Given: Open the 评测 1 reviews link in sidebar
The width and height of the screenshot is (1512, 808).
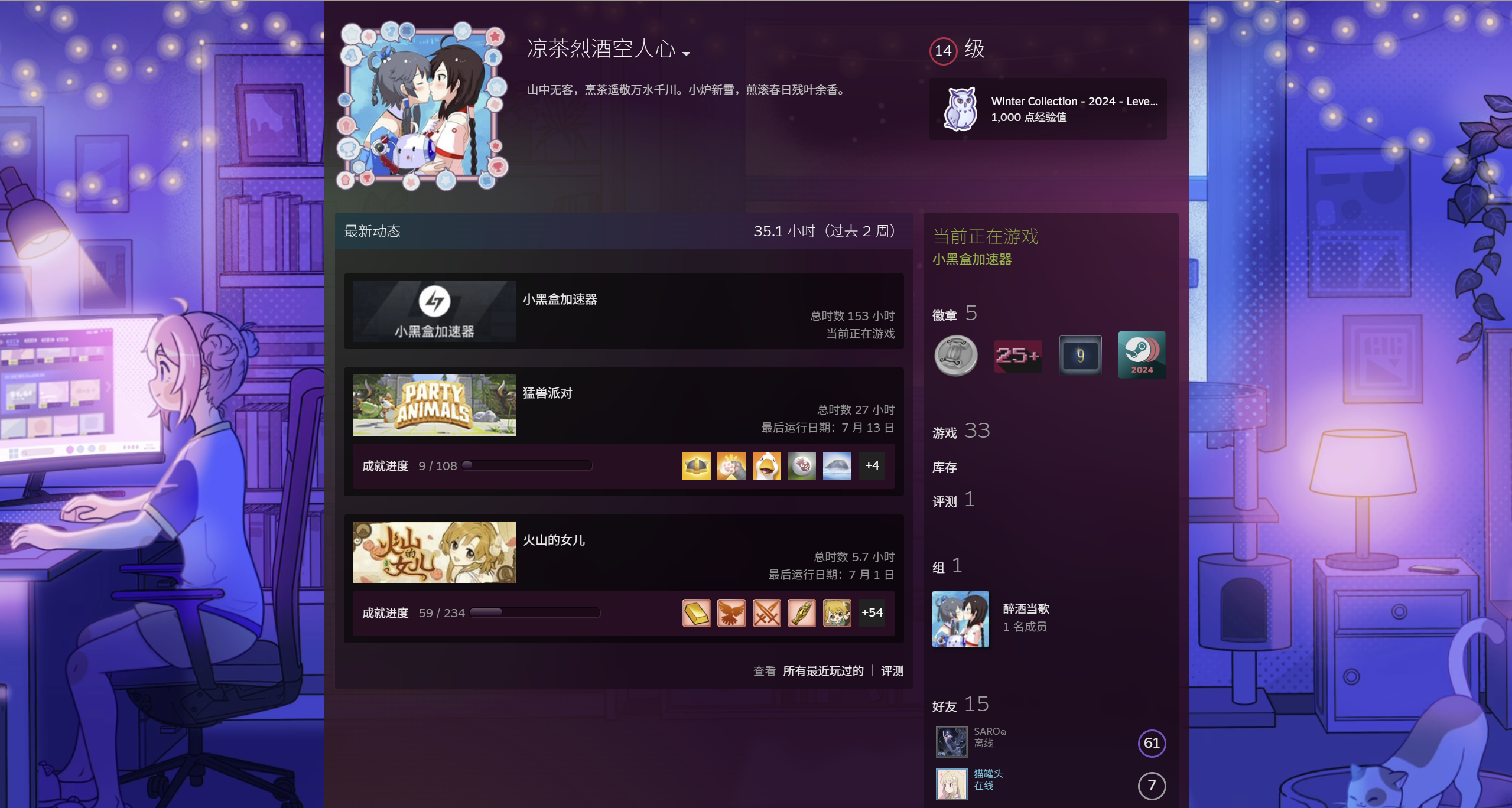Looking at the screenshot, I should pyautogui.click(x=953, y=500).
